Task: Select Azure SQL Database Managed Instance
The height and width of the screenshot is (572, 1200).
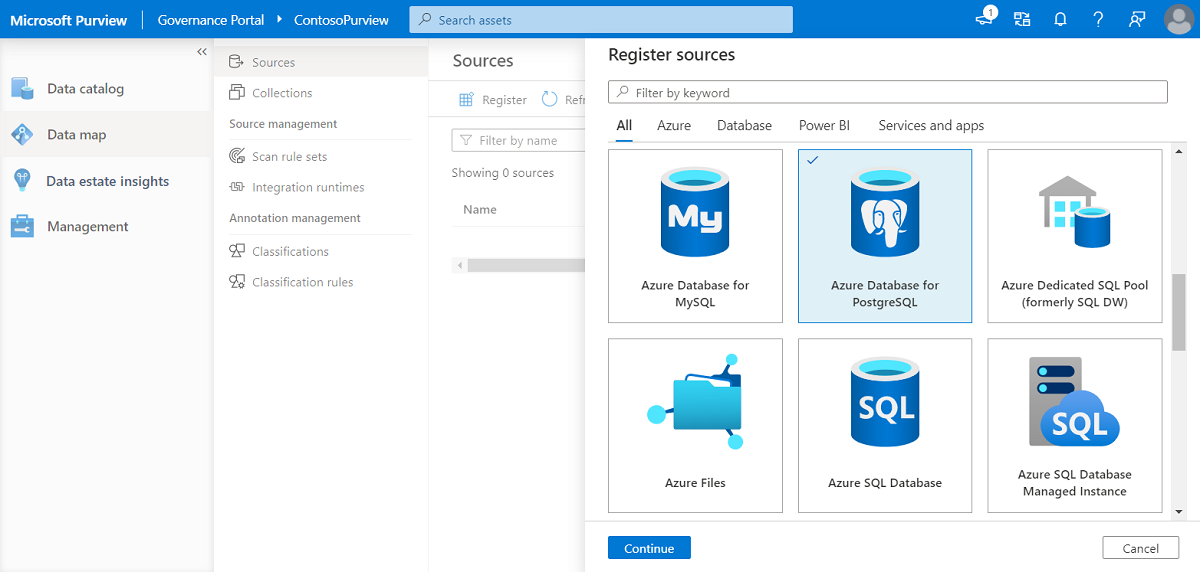Action: pyautogui.click(x=1074, y=425)
